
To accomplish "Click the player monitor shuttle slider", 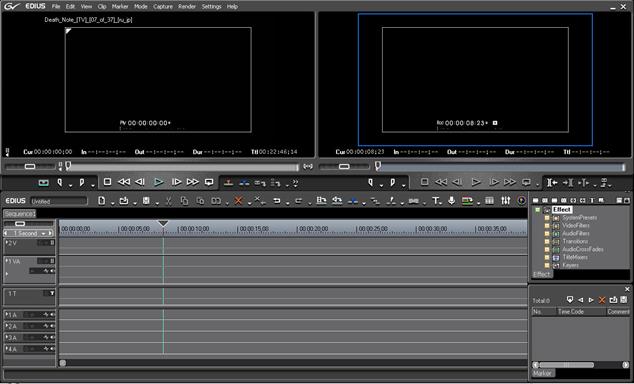I will (x=30, y=166).
